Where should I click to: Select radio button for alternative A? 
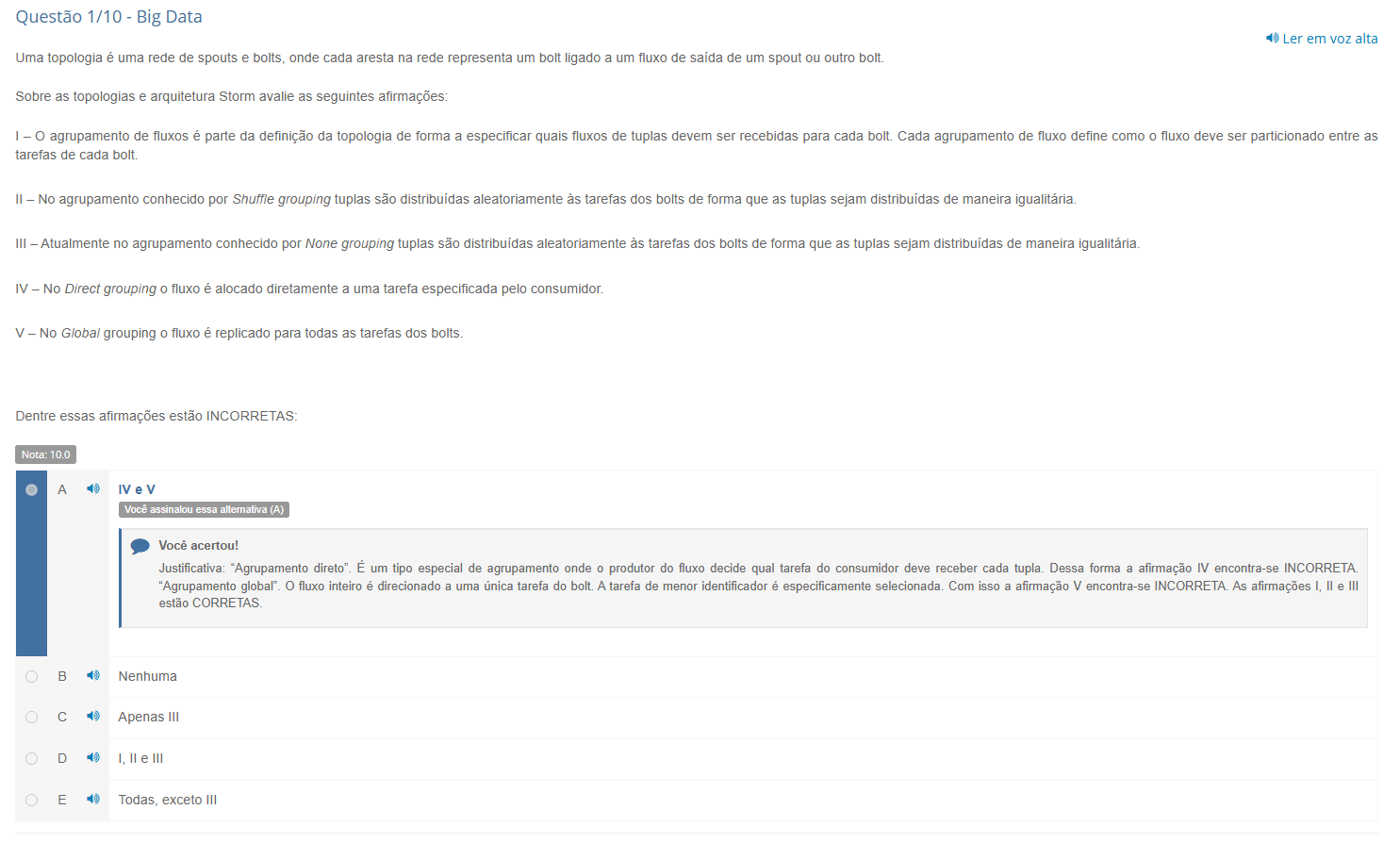(31, 489)
